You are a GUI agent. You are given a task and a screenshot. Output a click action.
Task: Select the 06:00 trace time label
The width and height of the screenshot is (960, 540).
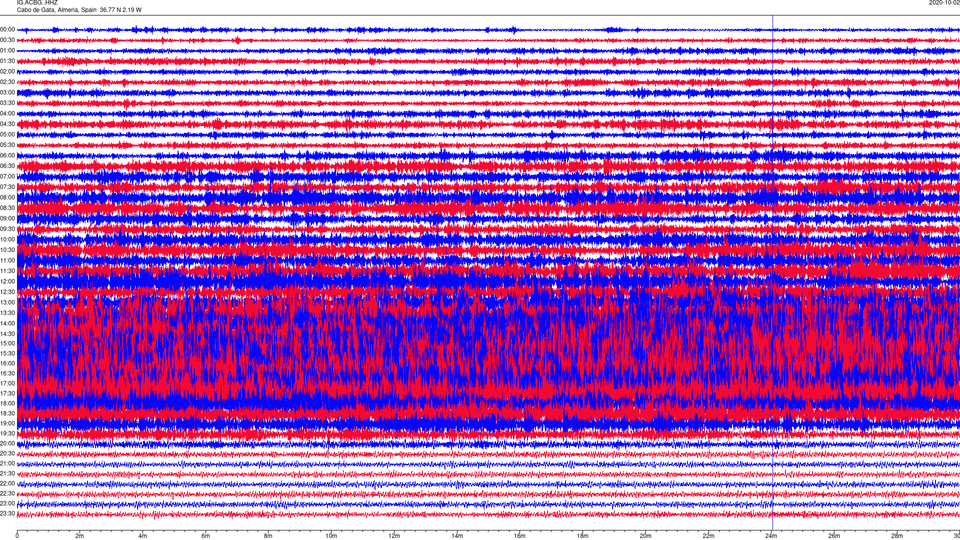pos(7,156)
